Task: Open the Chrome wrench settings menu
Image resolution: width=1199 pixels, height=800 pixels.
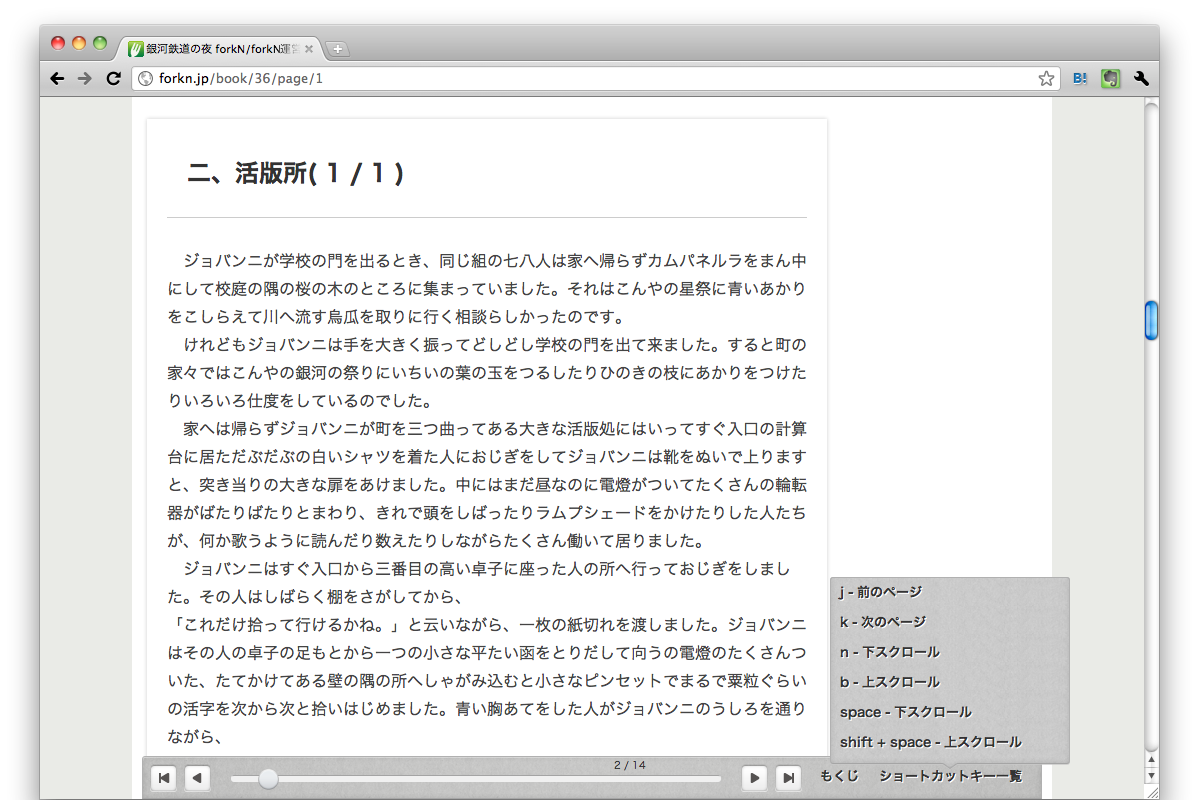Action: tap(1141, 79)
